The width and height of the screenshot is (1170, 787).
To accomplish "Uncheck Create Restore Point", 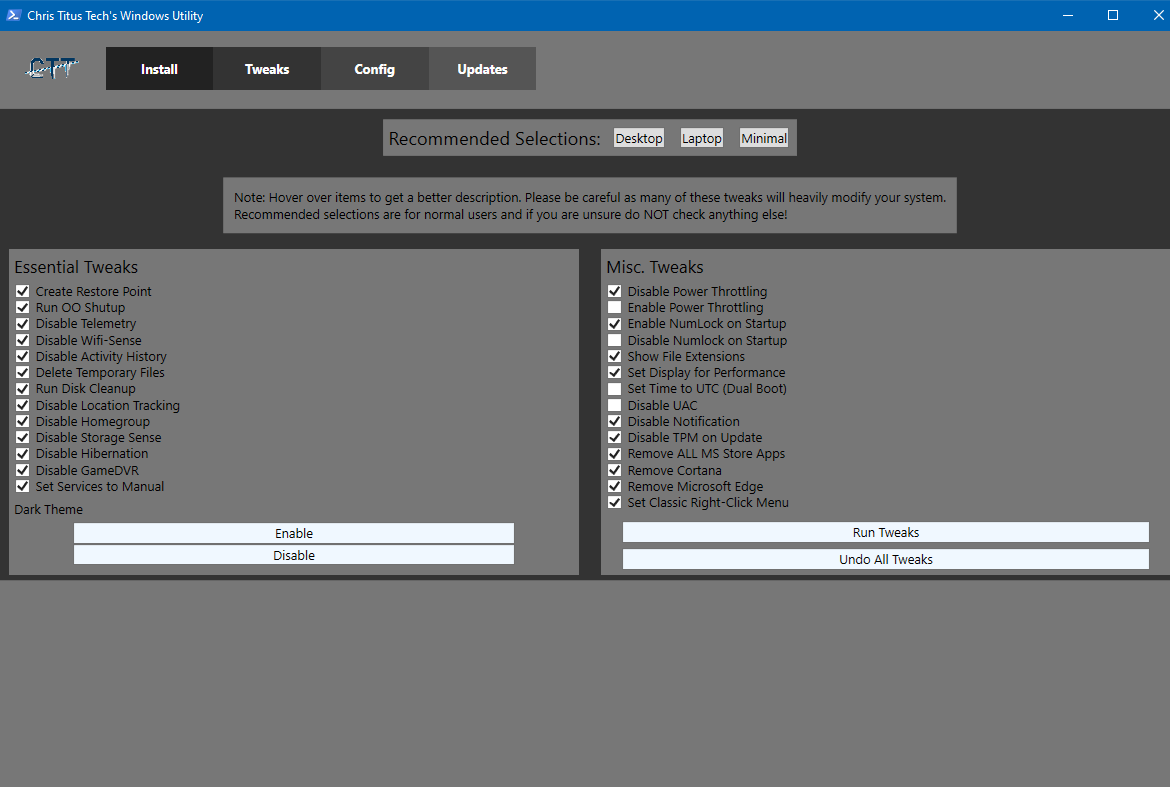I will tap(22, 291).
